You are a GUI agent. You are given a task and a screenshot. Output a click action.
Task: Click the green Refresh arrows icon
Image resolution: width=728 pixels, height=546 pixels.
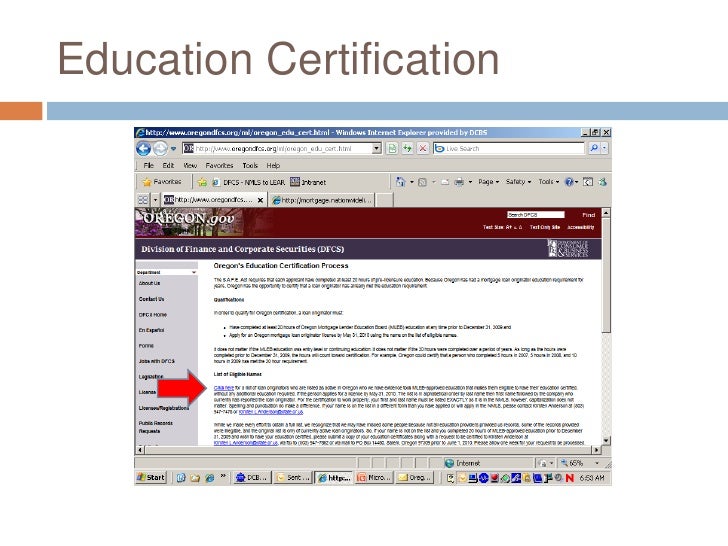(407, 149)
